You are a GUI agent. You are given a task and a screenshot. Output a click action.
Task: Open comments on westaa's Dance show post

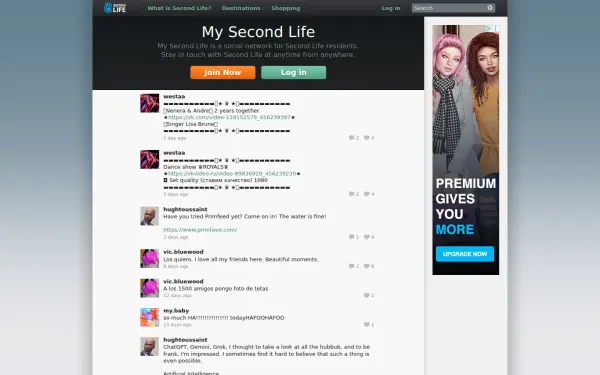click(x=354, y=194)
